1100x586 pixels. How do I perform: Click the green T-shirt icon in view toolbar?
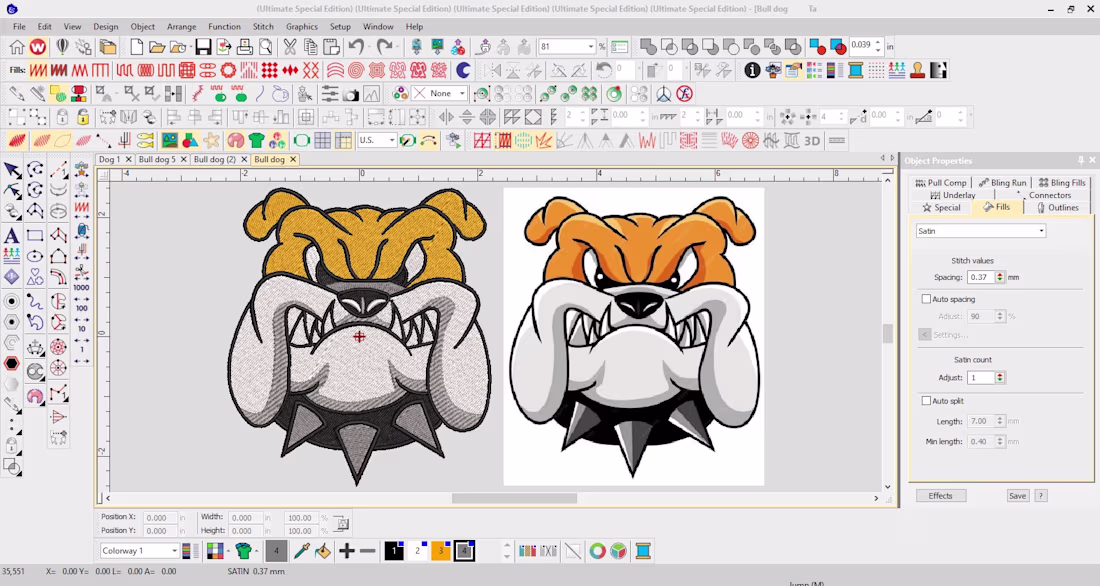256,141
